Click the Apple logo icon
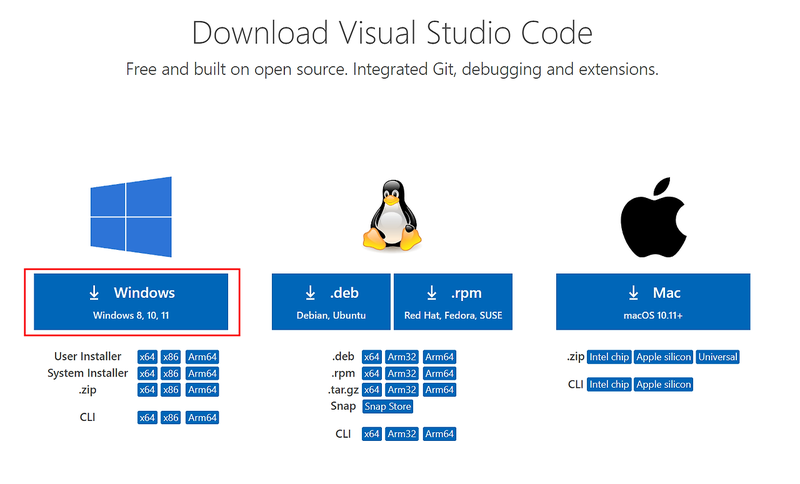Screen dimensions: 800x484 pyautogui.click(x=654, y=217)
